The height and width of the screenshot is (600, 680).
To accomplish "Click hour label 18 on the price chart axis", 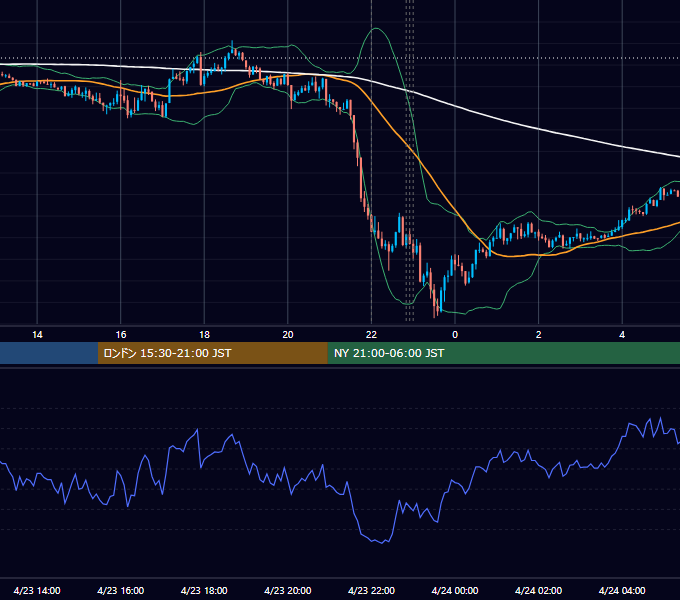I will [204, 335].
